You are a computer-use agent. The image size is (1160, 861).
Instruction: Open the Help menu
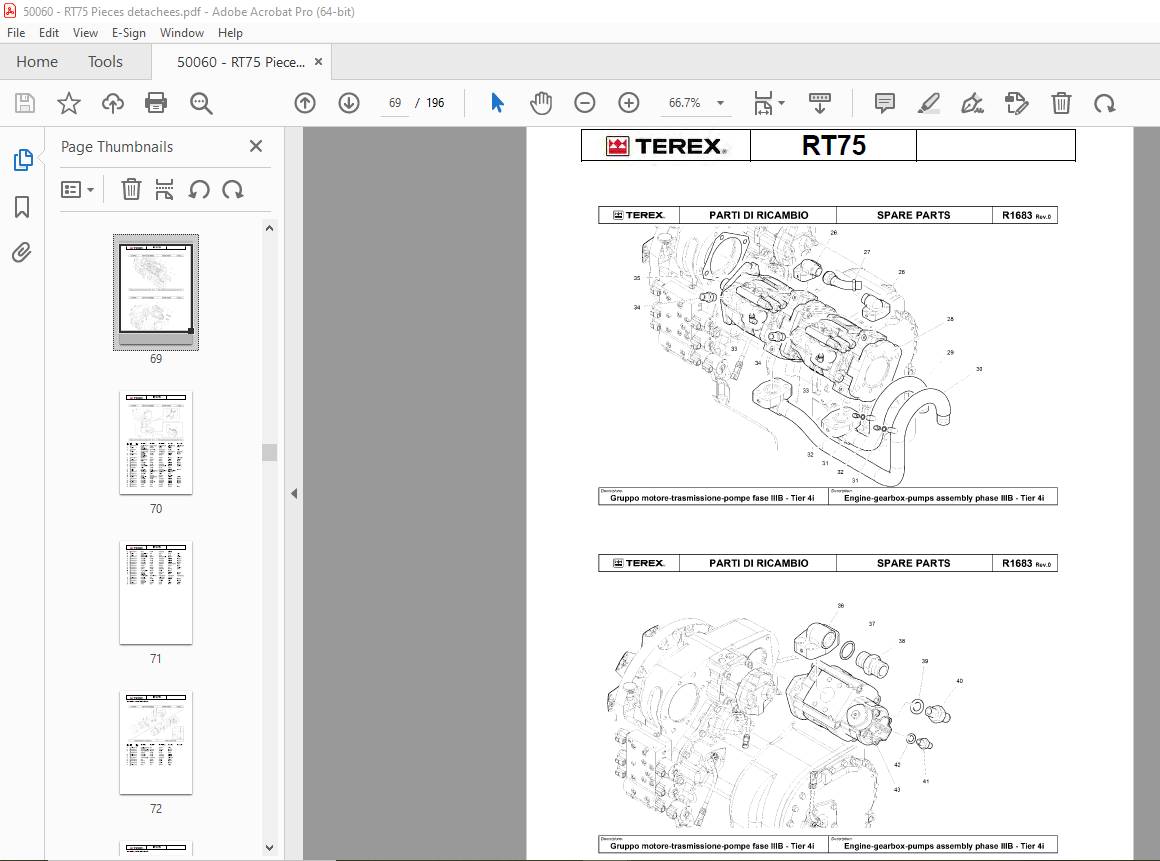click(230, 33)
